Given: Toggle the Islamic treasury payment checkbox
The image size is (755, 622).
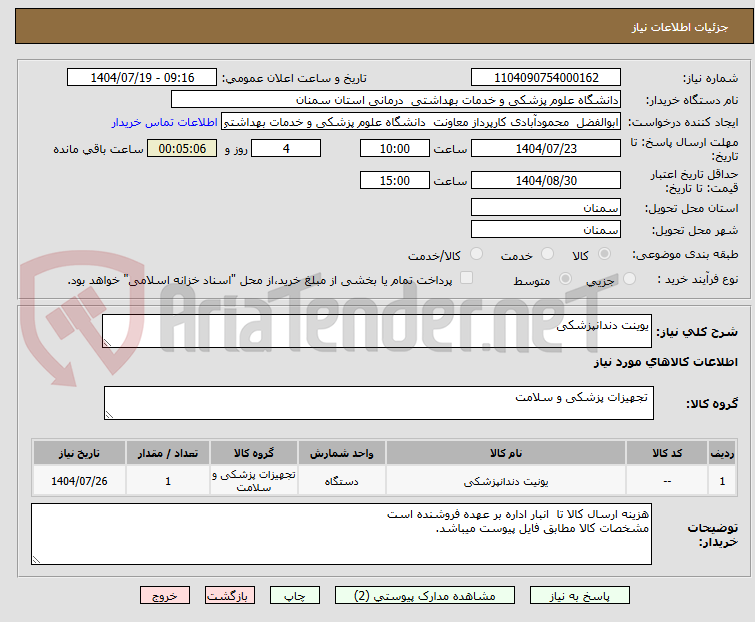Looking at the screenshot, I should tap(466, 278).
